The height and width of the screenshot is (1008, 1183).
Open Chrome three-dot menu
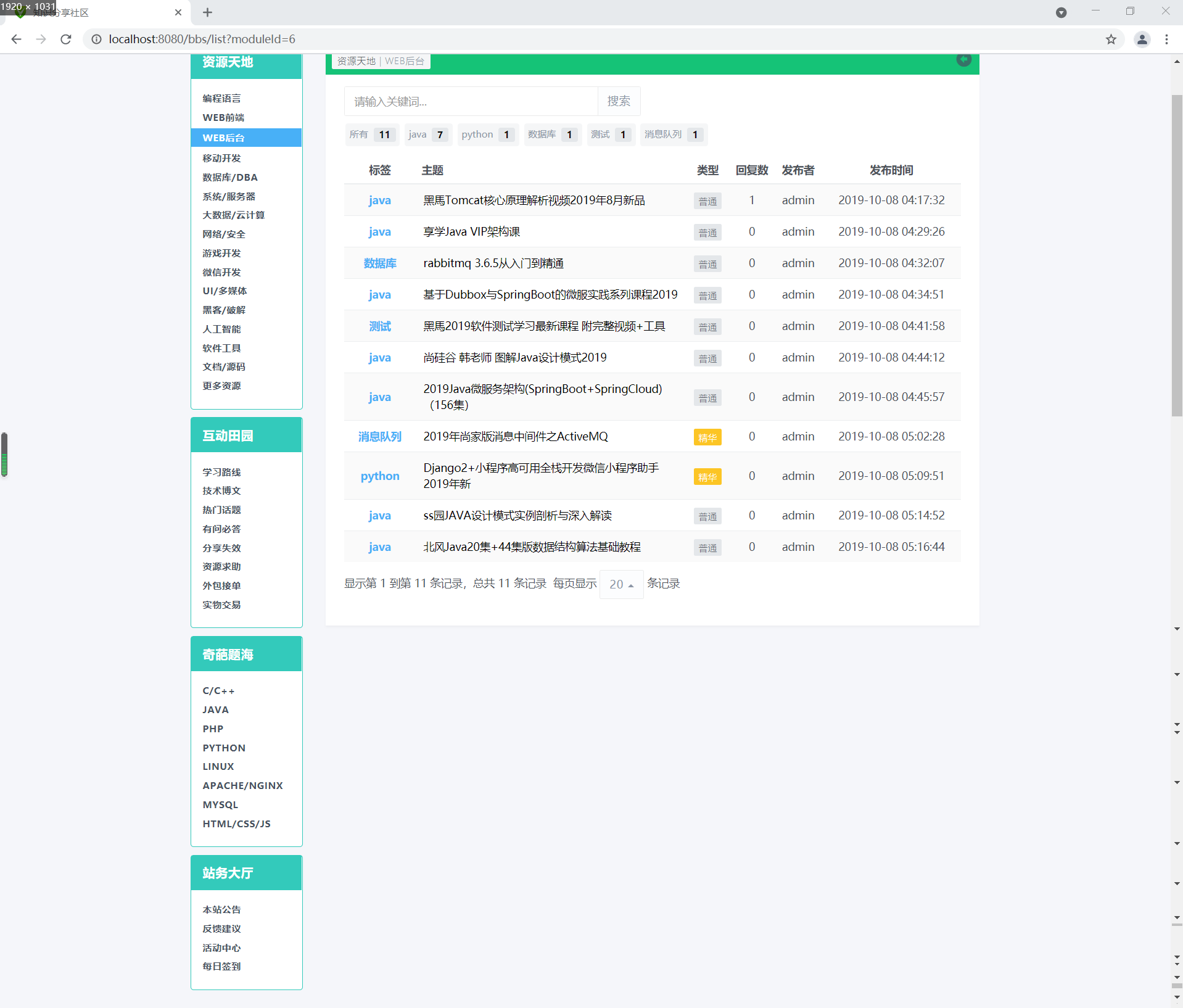[x=1166, y=39]
